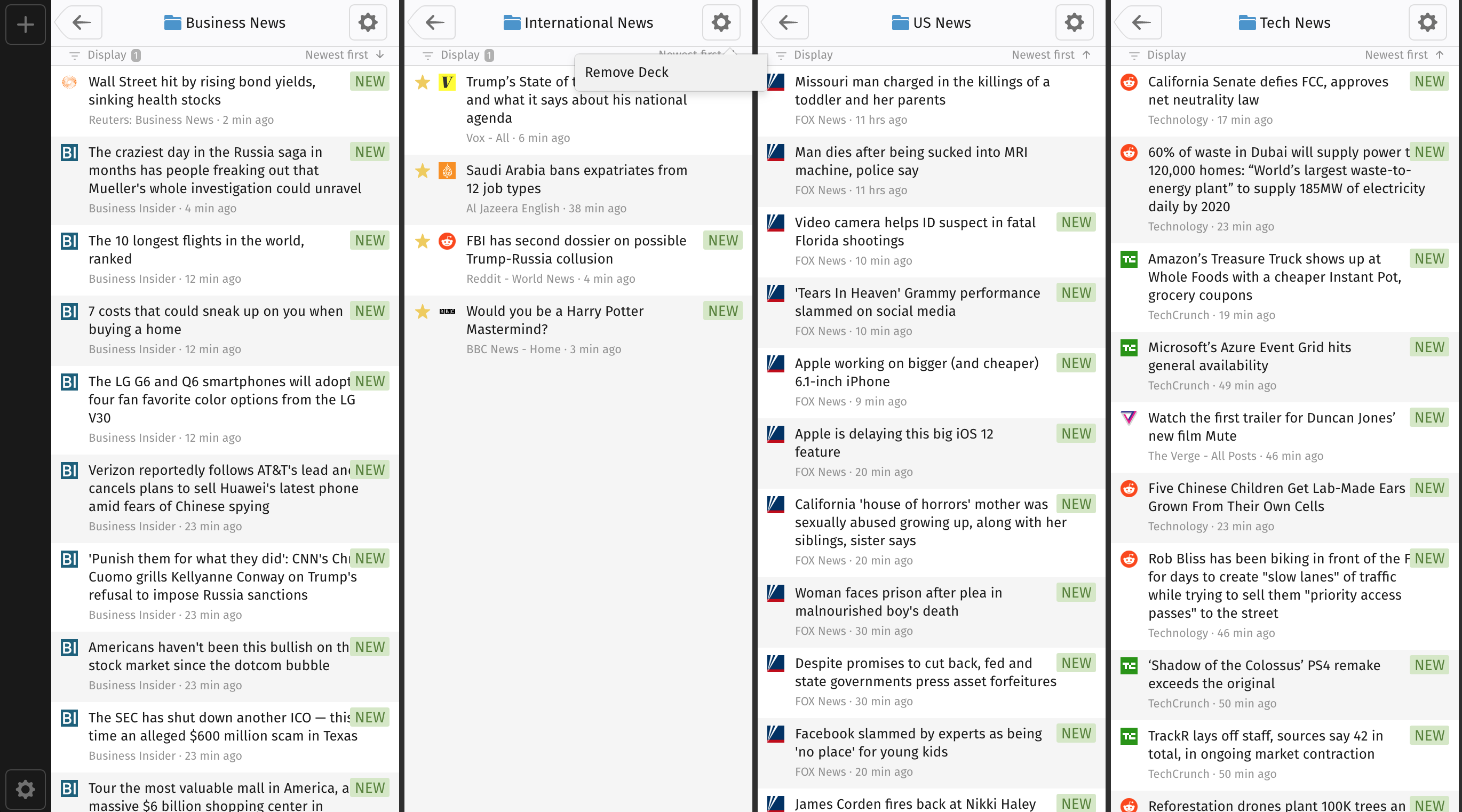Unstar the FBI second dossier article
The height and width of the screenshot is (812, 1462).
pos(422,241)
